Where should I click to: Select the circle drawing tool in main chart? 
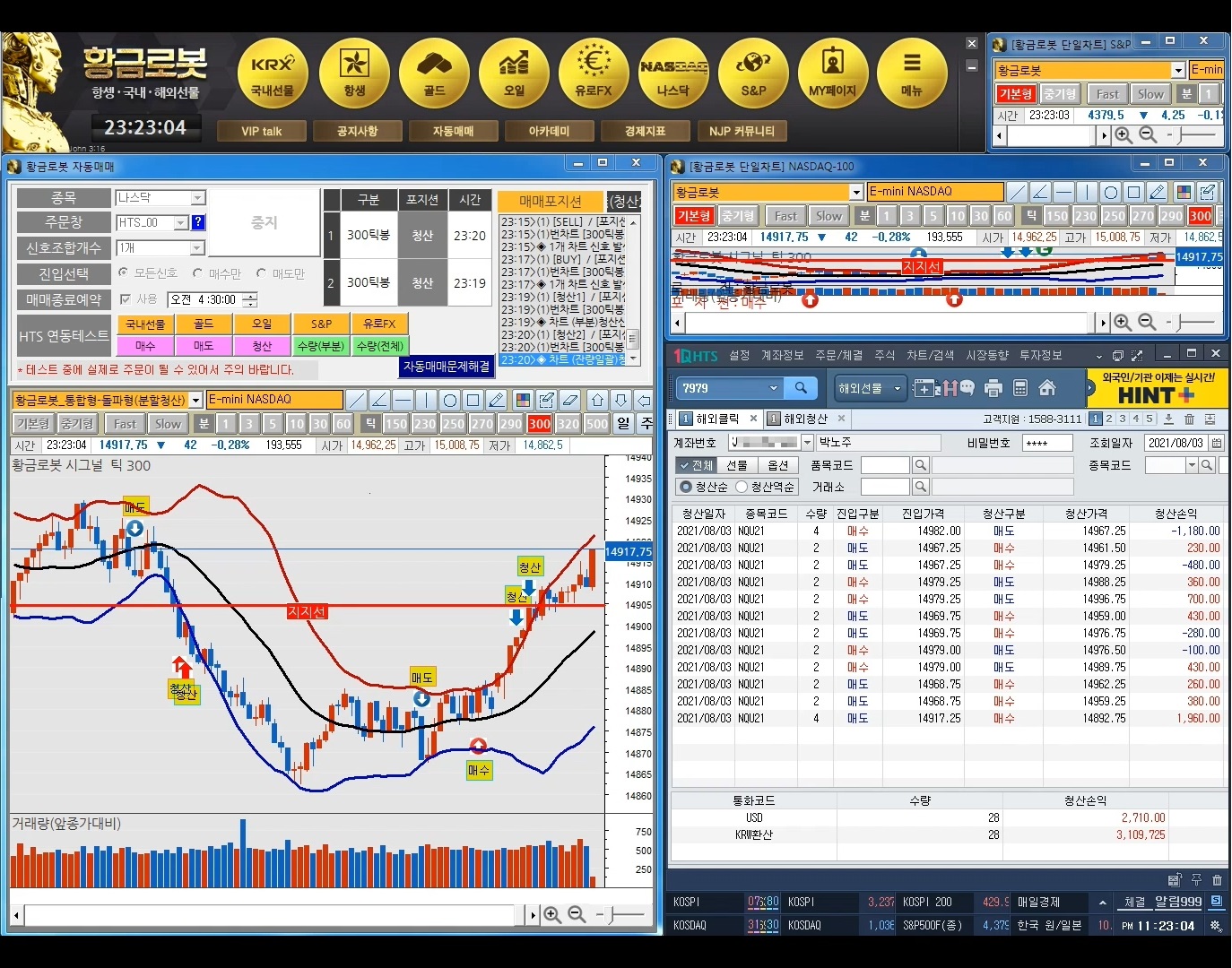(x=449, y=400)
